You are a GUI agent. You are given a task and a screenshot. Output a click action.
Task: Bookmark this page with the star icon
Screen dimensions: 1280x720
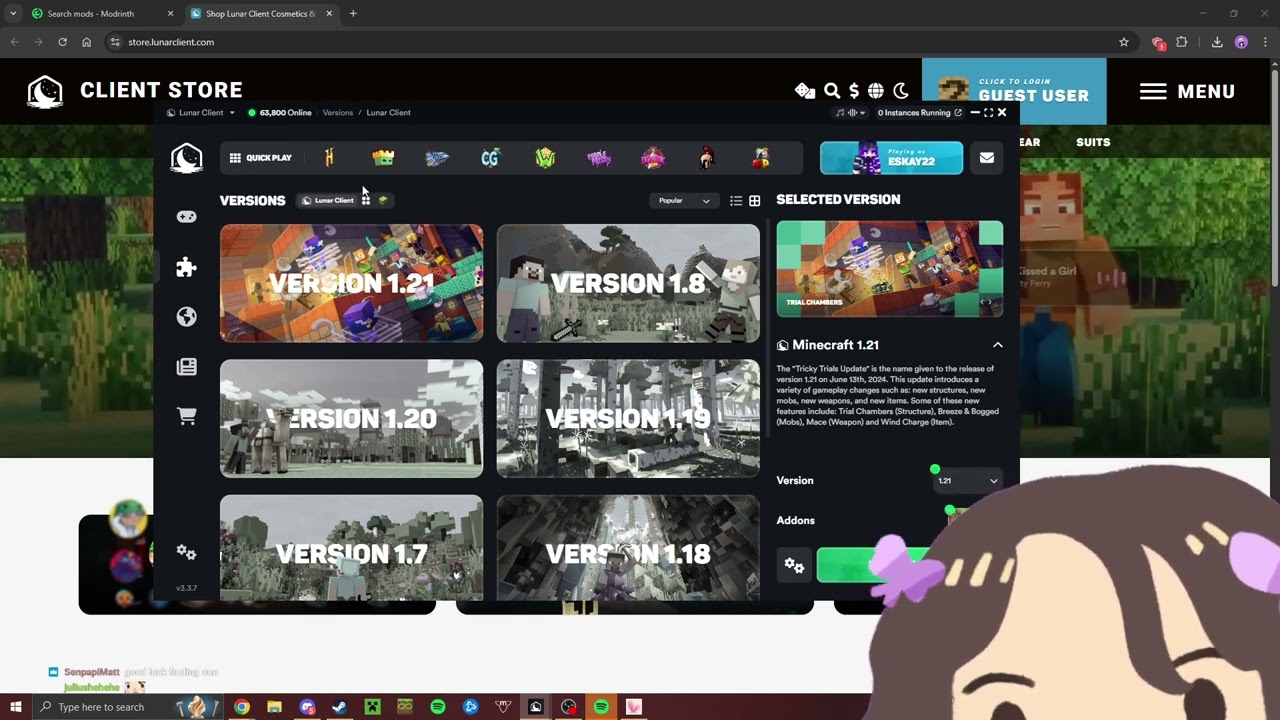1124,42
